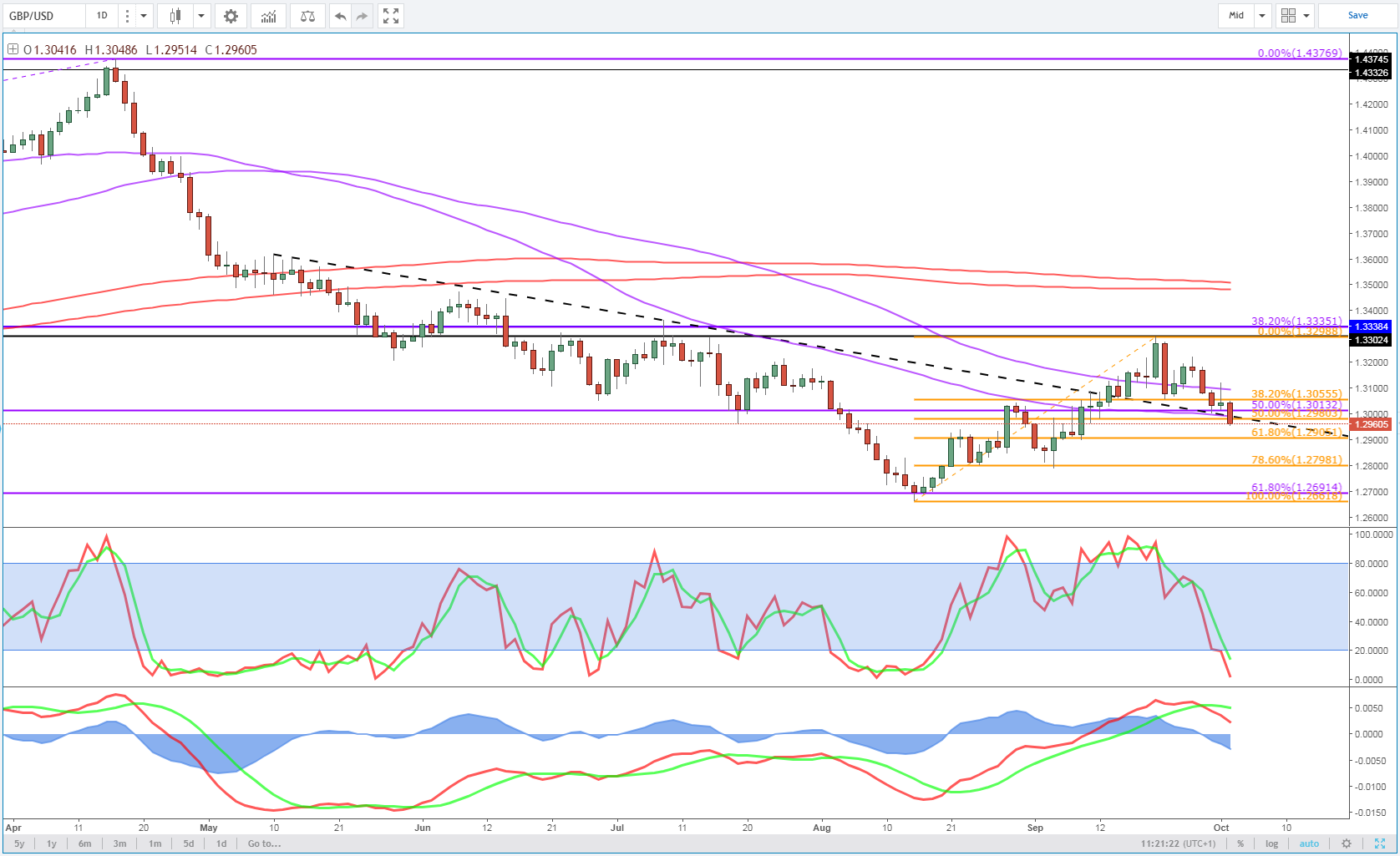This screenshot has height=856, width=1400.
Task: Click the Save button
Action: (1357, 15)
